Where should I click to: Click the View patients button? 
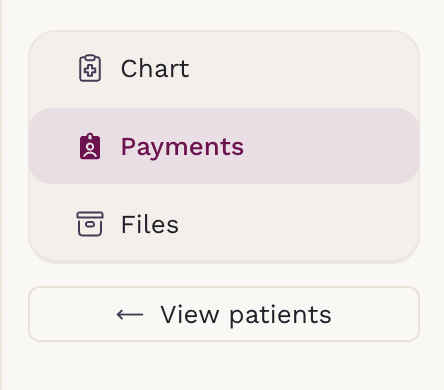pos(224,314)
